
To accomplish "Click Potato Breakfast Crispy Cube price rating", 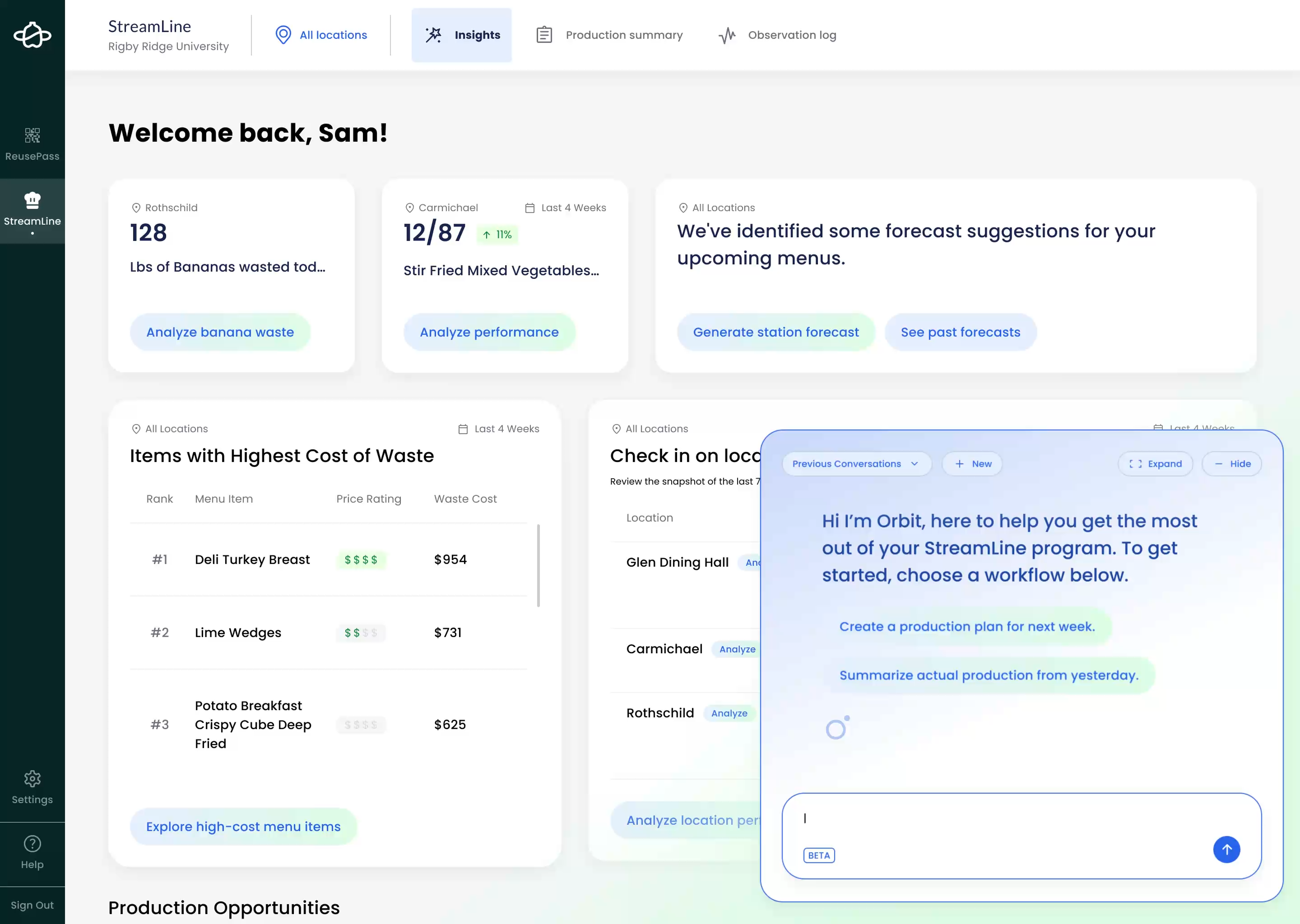I will pyautogui.click(x=361, y=724).
